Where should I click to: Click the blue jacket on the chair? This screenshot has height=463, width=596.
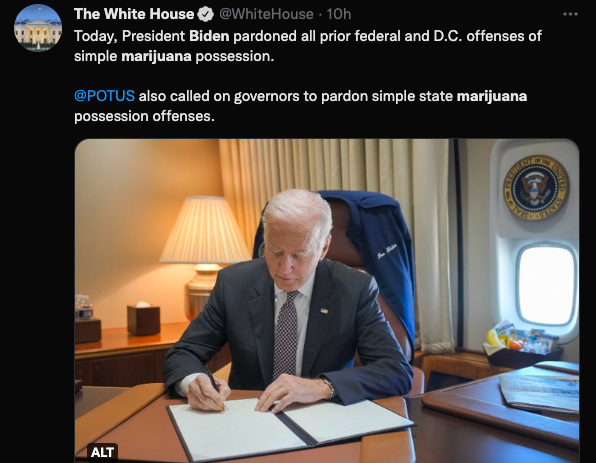coord(376,258)
